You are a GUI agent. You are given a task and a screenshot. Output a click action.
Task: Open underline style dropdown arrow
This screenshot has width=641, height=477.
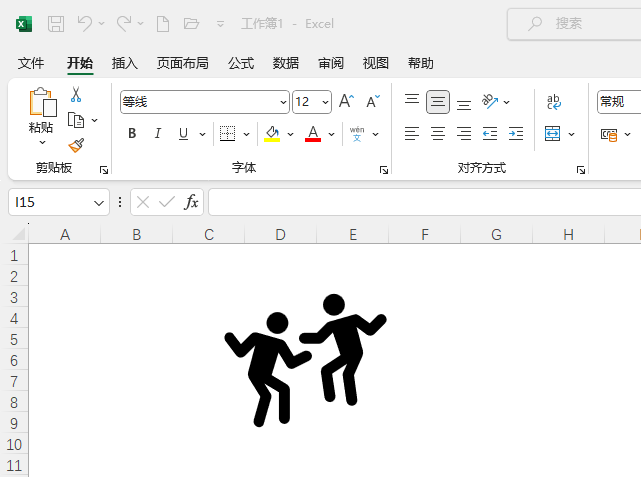202,134
